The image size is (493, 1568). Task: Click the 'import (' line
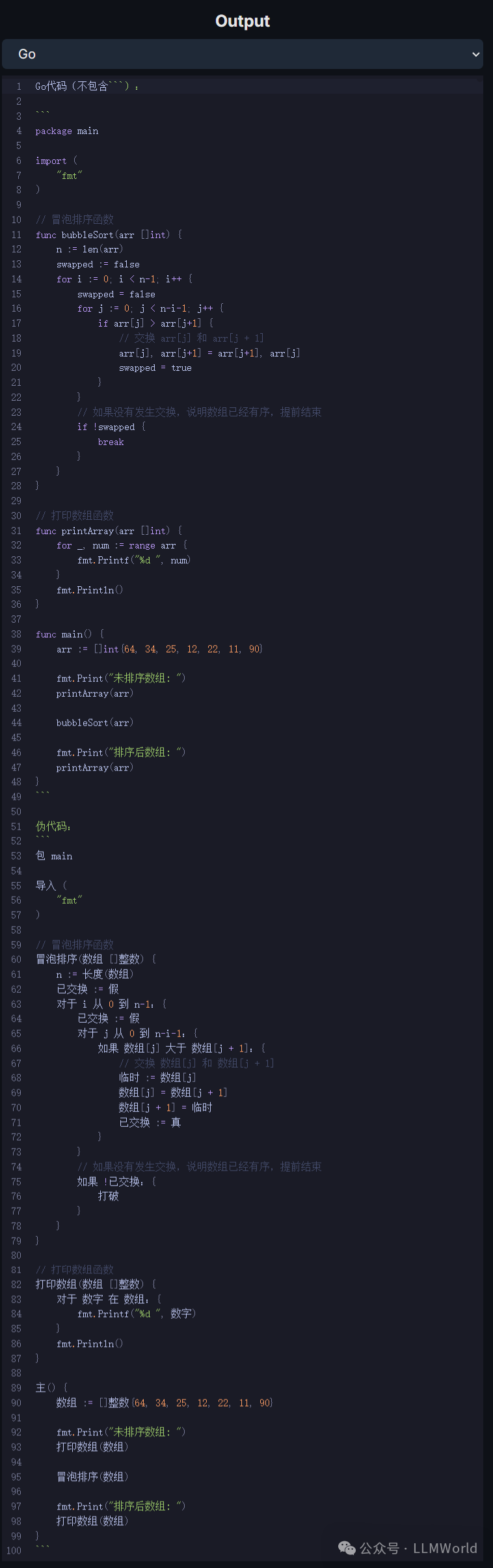point(56,161)
